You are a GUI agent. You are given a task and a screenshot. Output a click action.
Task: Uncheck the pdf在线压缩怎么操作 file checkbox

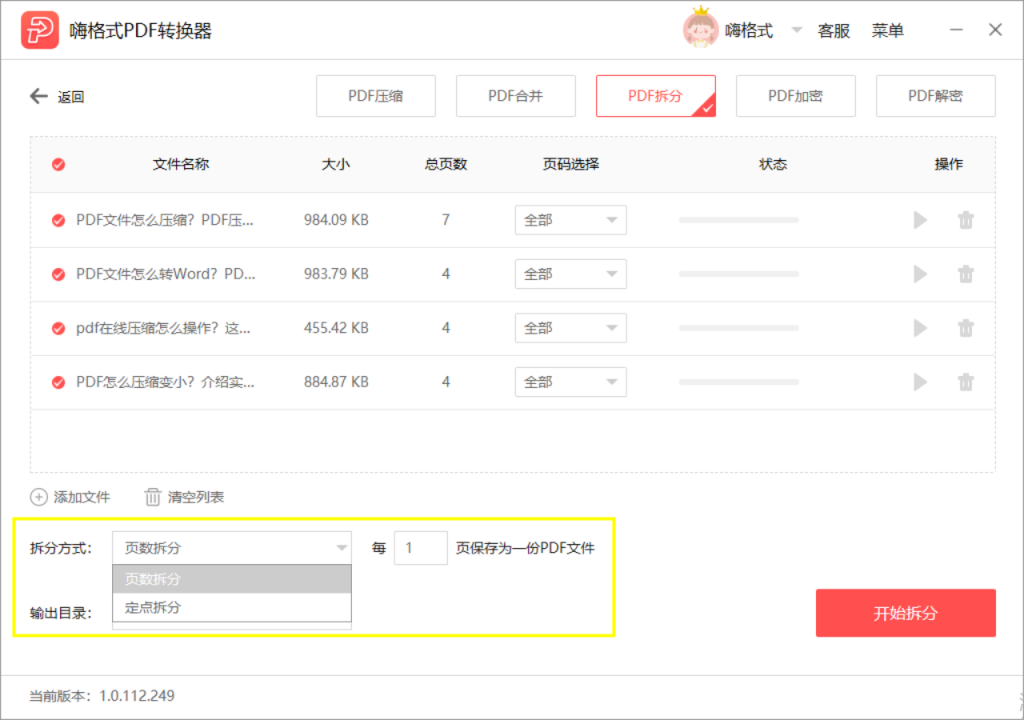tap(59, 328)
